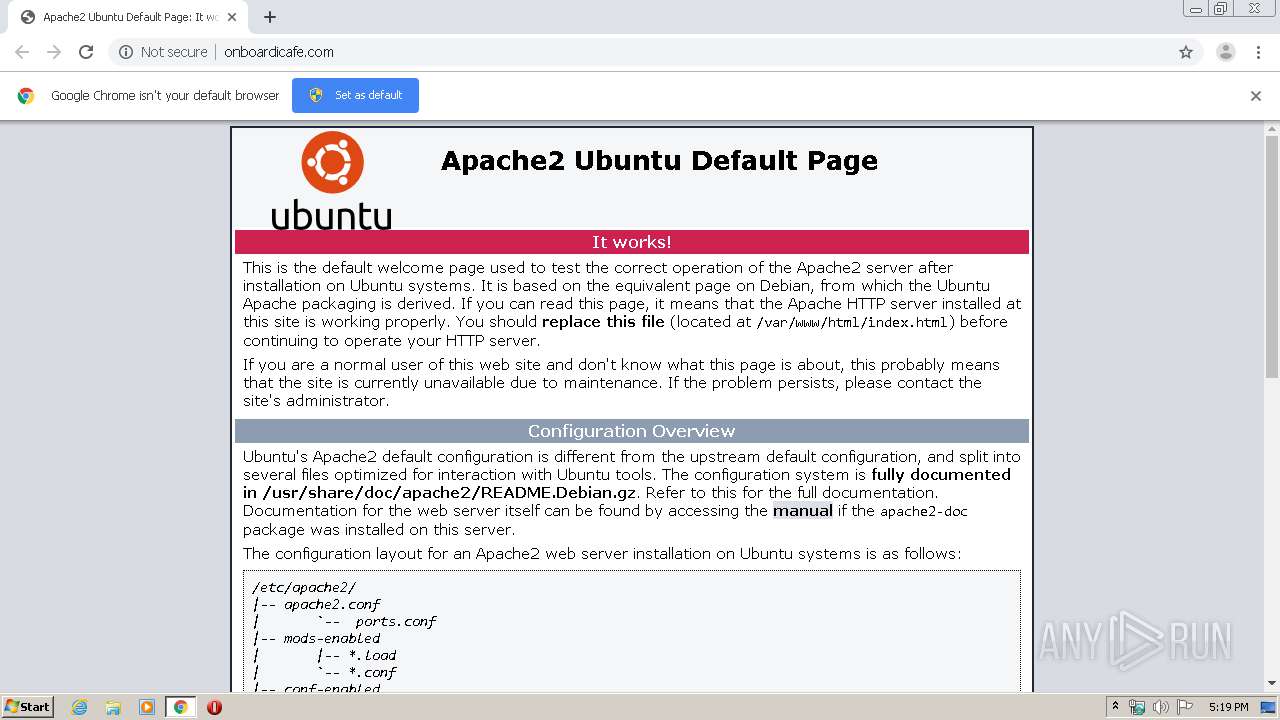1280x720 pixels.
Task: View site information for Not secure warning
Action: [x=164, y=52]
